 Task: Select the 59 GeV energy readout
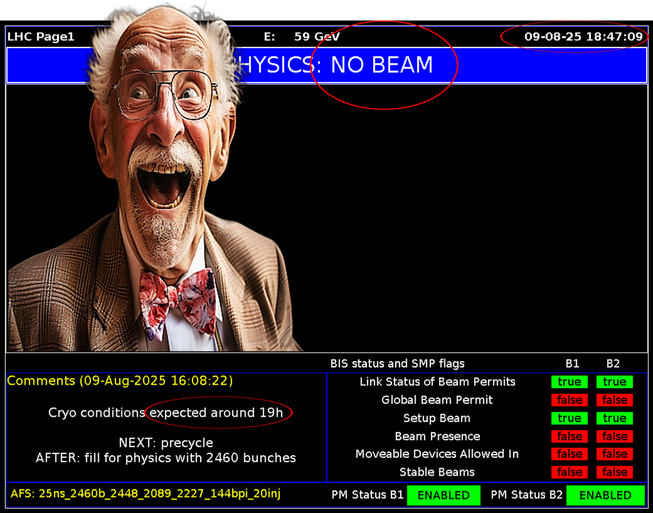coord(316,37)
